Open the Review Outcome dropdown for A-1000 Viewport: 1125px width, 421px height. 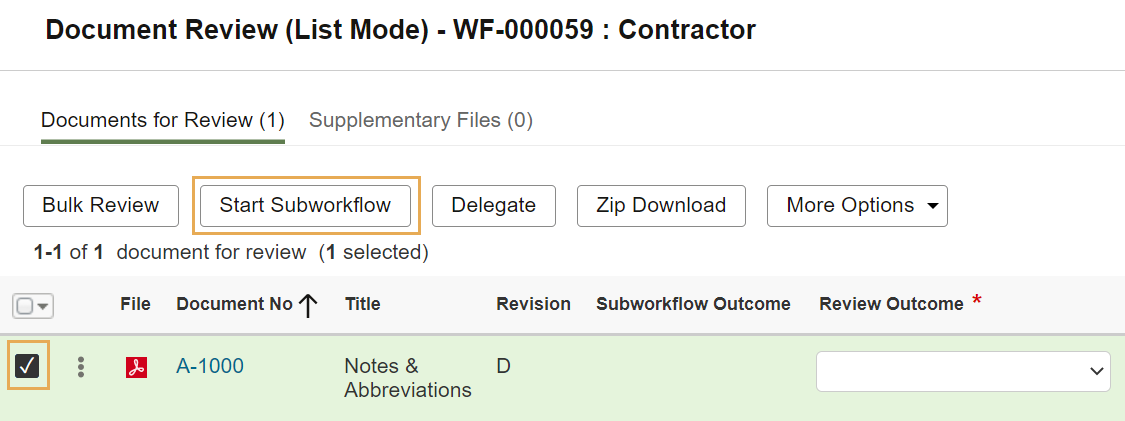[963, 371]
